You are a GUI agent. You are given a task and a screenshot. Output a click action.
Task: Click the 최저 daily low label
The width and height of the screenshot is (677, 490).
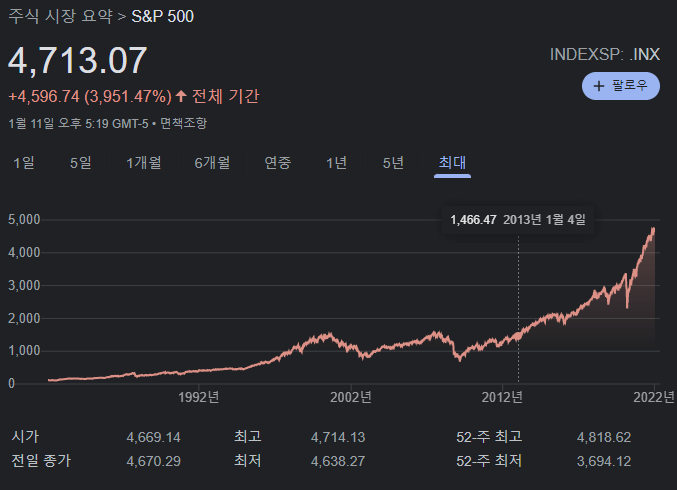[248, 460]
